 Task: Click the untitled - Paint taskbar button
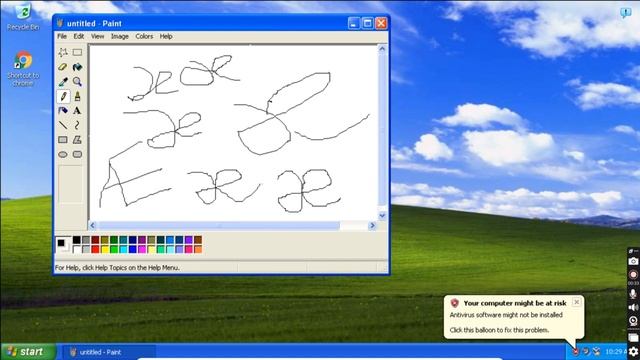click(109, 352)
